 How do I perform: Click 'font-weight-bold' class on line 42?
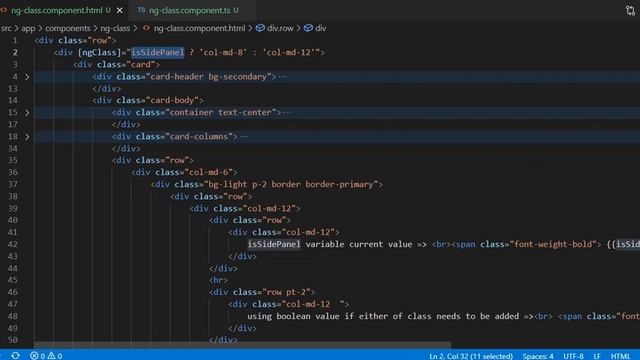coord(553,244)
